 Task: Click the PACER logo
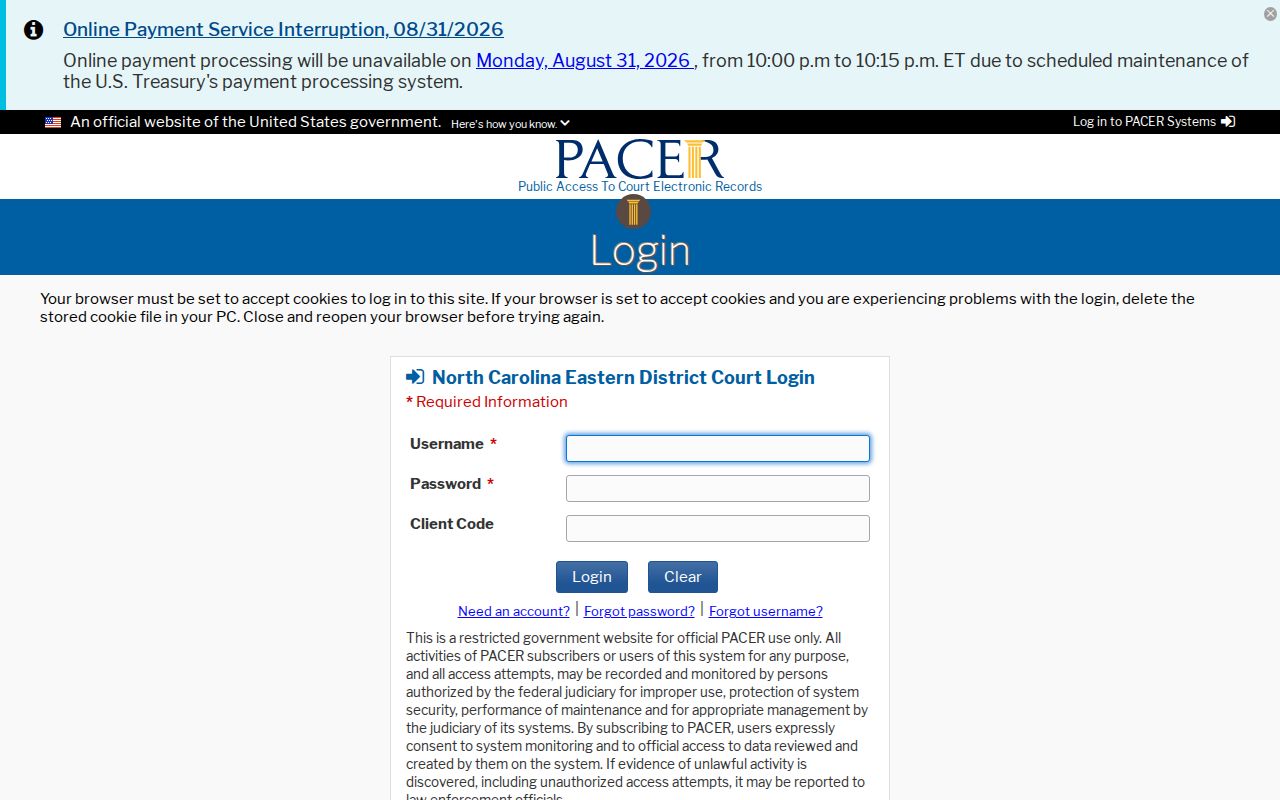[639, 159]
